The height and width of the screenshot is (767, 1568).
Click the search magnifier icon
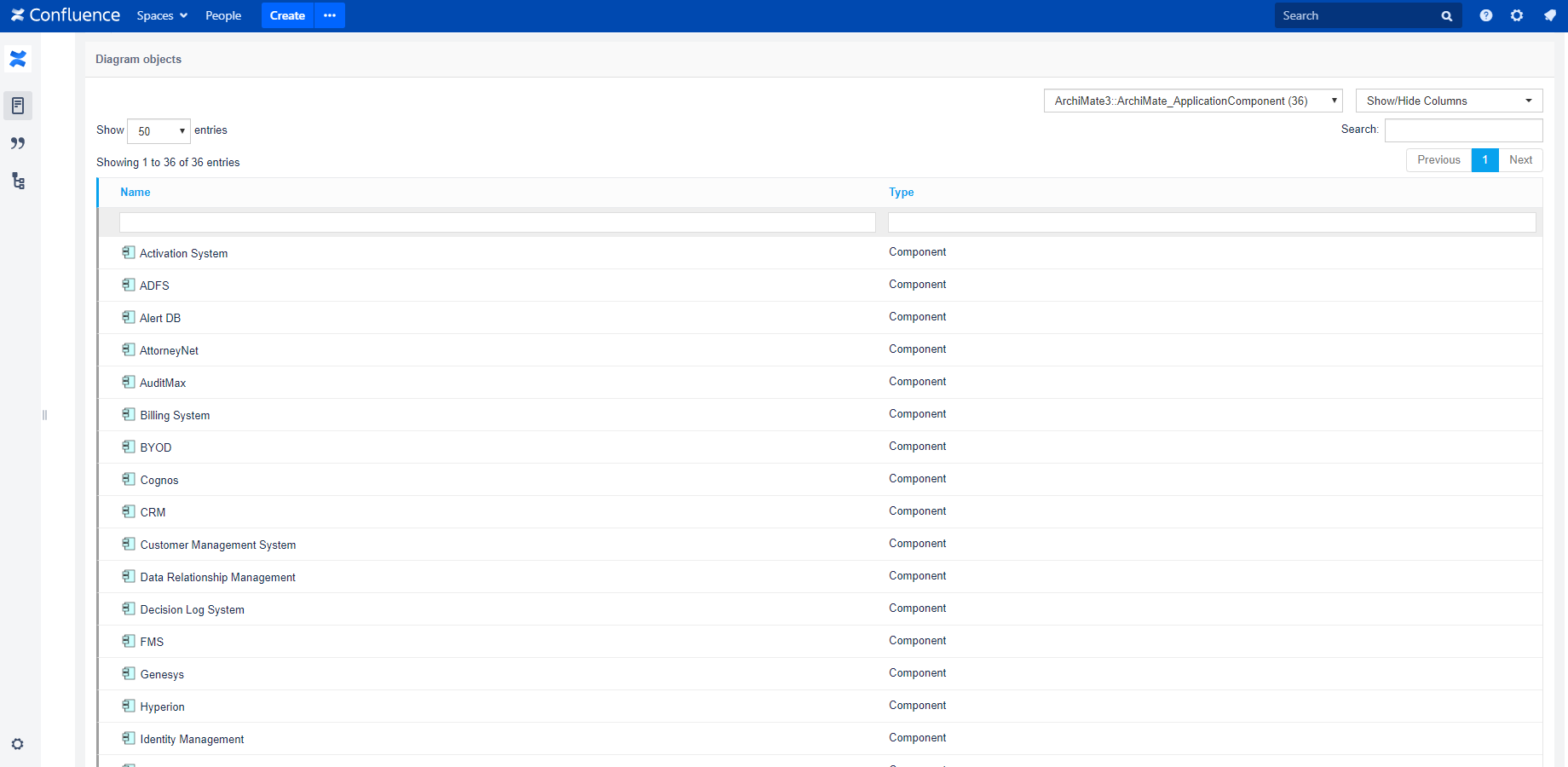(1446, 16)
